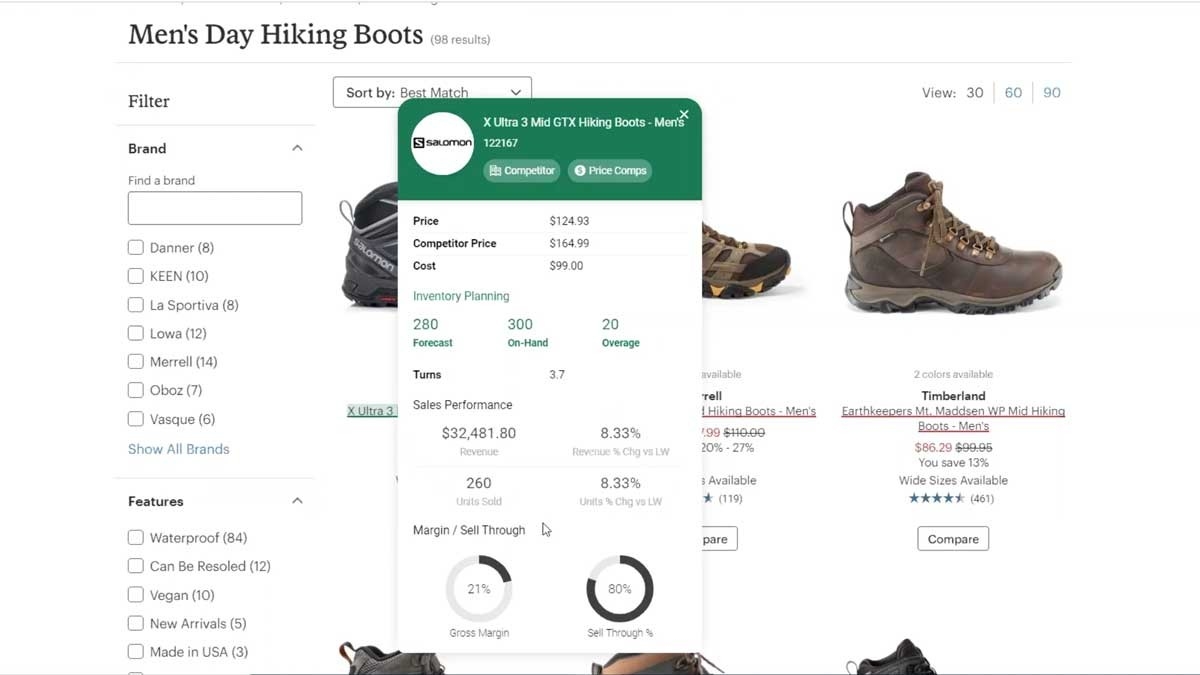The width and height of the screenshot is (1200, 675).
Task: Switch view to 90 results per page
Action: [1051, 92]
